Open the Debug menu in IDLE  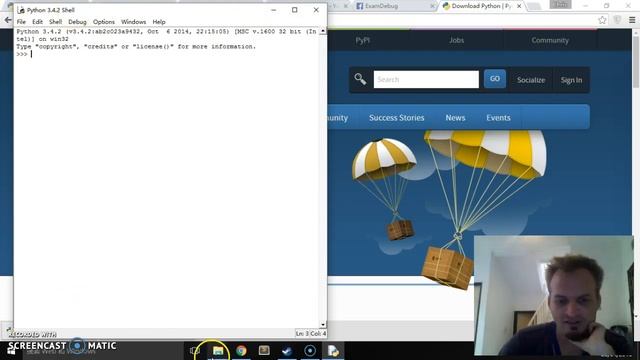point(77,22)
